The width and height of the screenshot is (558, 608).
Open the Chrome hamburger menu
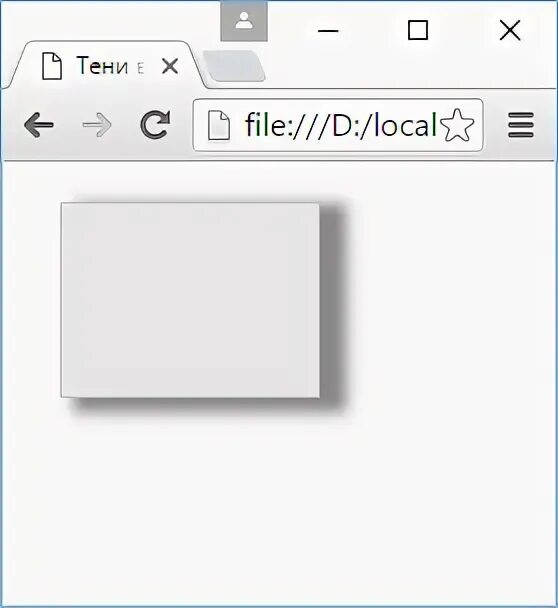coord(521,125)
